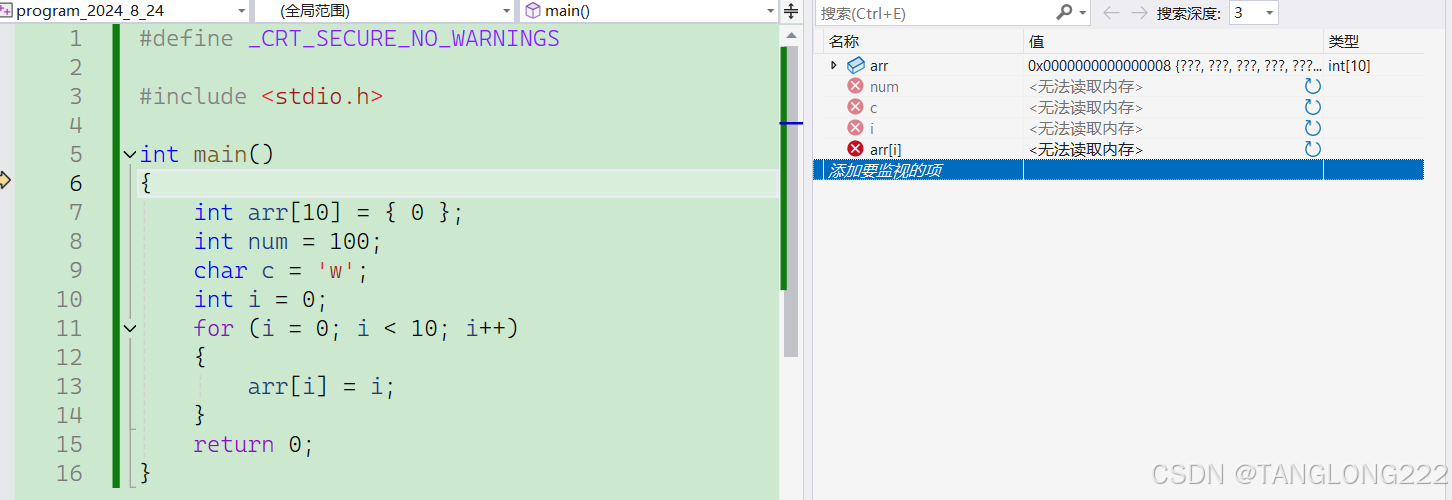
Task: Click the error icon beside c
Action: coord(855,107)
